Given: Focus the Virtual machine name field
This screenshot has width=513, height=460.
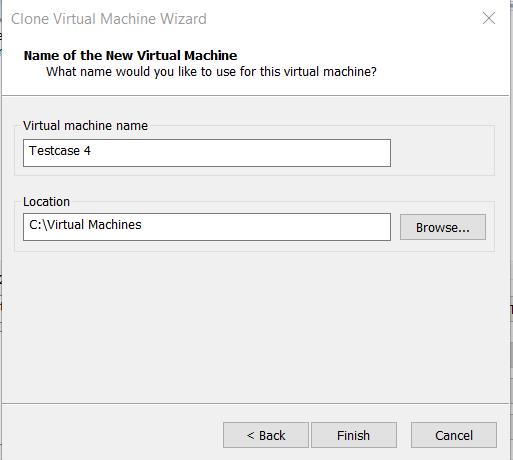Looking at the screenshot, I should [207, 153].
